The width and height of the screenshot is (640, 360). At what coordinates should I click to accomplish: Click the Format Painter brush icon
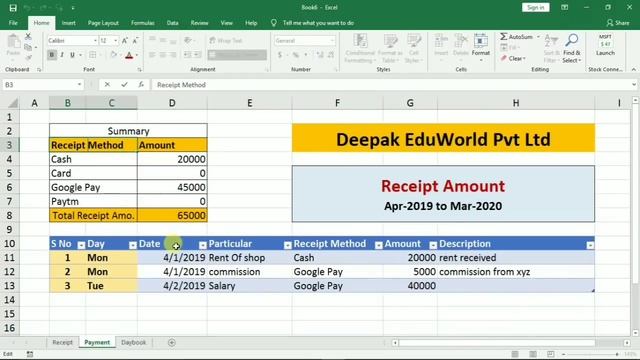(x=28, y=58)
